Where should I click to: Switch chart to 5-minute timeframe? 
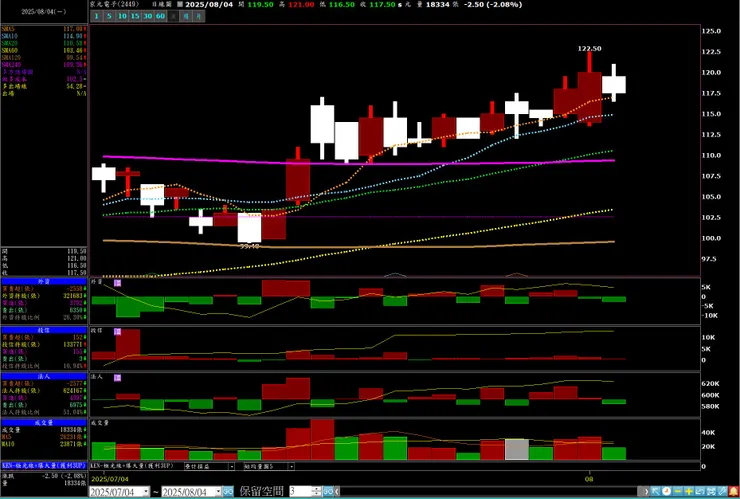(109, 16)
